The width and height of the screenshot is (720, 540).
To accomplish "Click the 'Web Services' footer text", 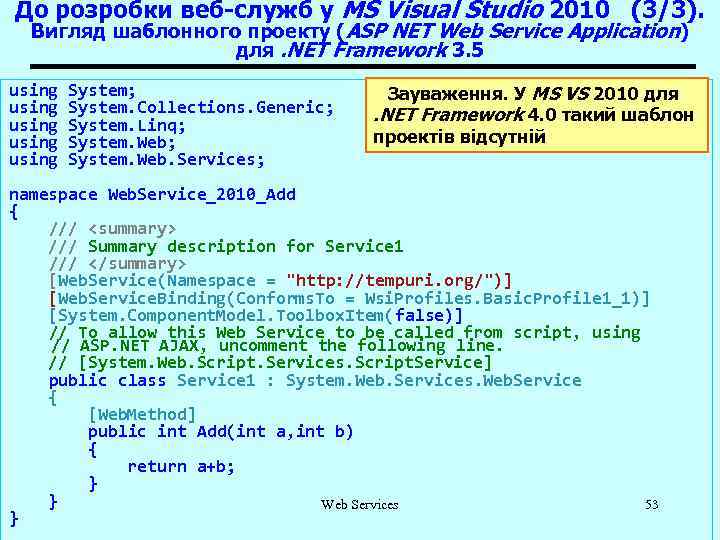I will (x=360, y=505).
